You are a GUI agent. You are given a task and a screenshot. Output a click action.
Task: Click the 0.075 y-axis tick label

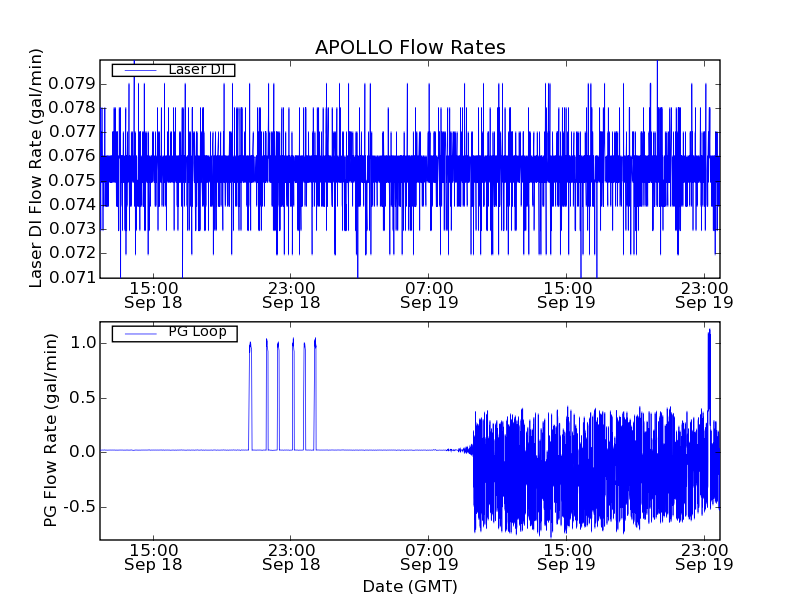[72, 180]
